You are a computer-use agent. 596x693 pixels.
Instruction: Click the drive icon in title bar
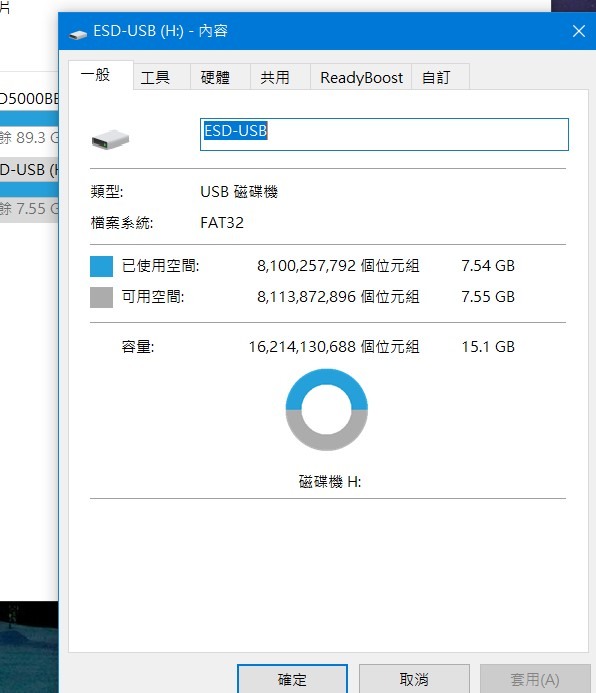[78, 33]
